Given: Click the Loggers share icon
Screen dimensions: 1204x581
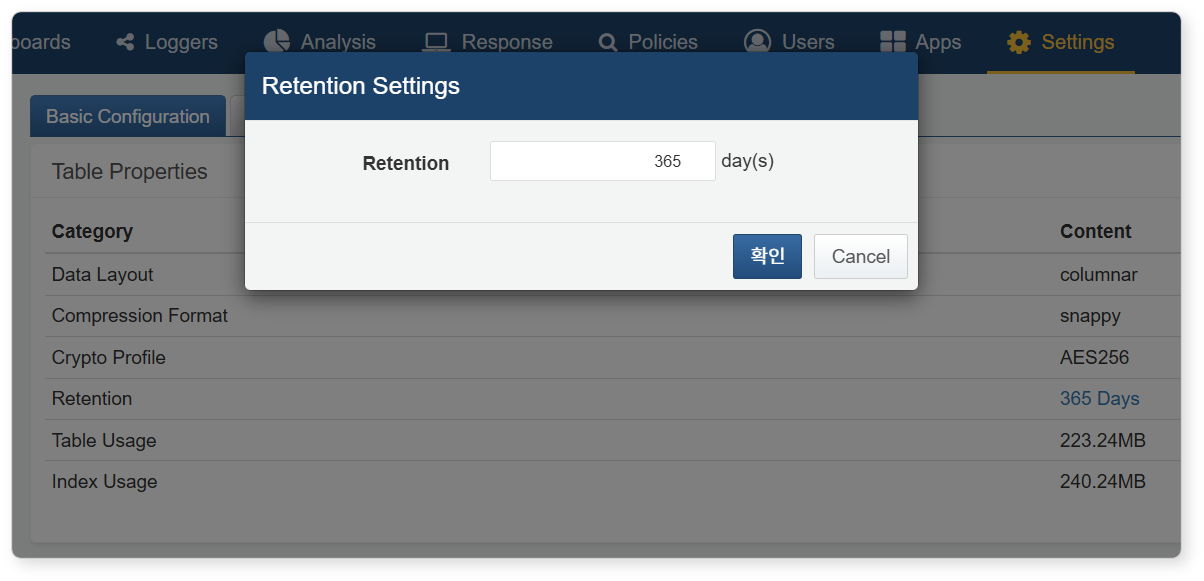Looking at the screenshot, I should point(125,42).
